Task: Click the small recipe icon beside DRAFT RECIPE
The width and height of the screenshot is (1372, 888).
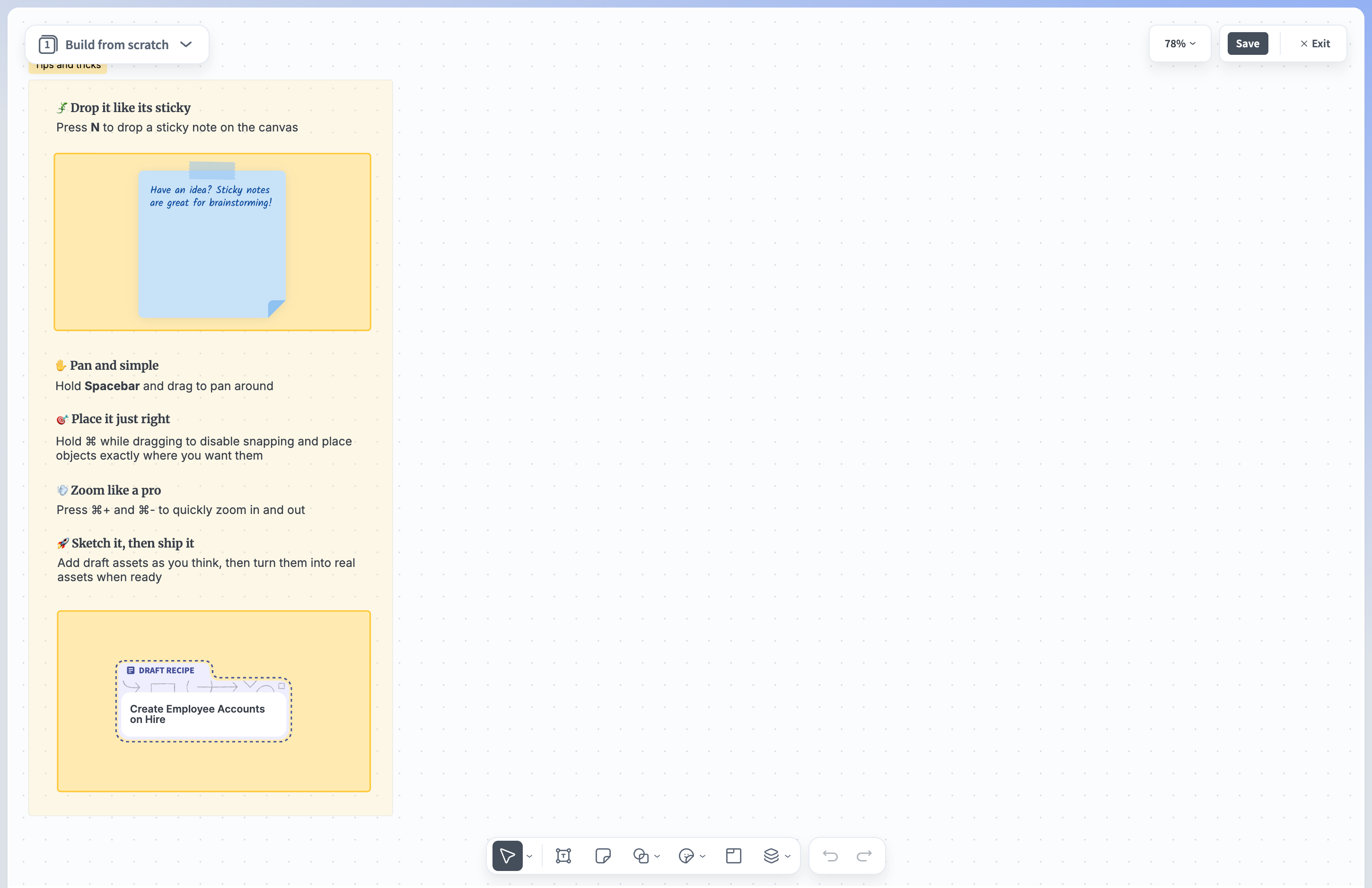Action: point(131,670)
